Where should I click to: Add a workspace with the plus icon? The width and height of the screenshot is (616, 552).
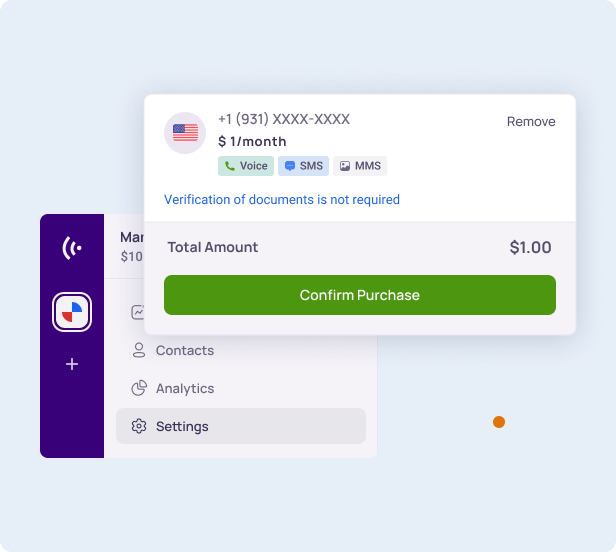[x=72, y=364]
